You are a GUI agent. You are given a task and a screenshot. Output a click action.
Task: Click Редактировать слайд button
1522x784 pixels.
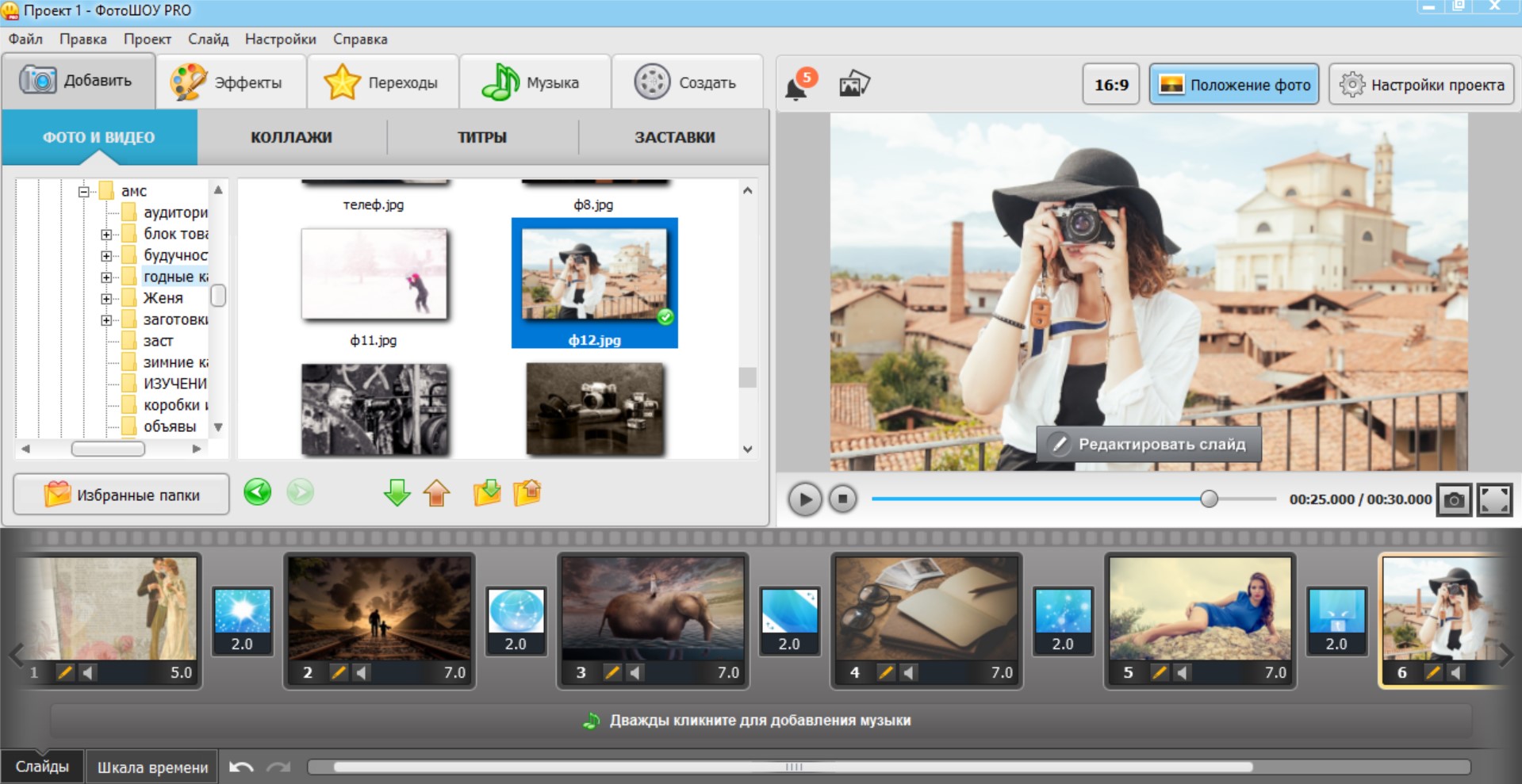coord(1148,444)
